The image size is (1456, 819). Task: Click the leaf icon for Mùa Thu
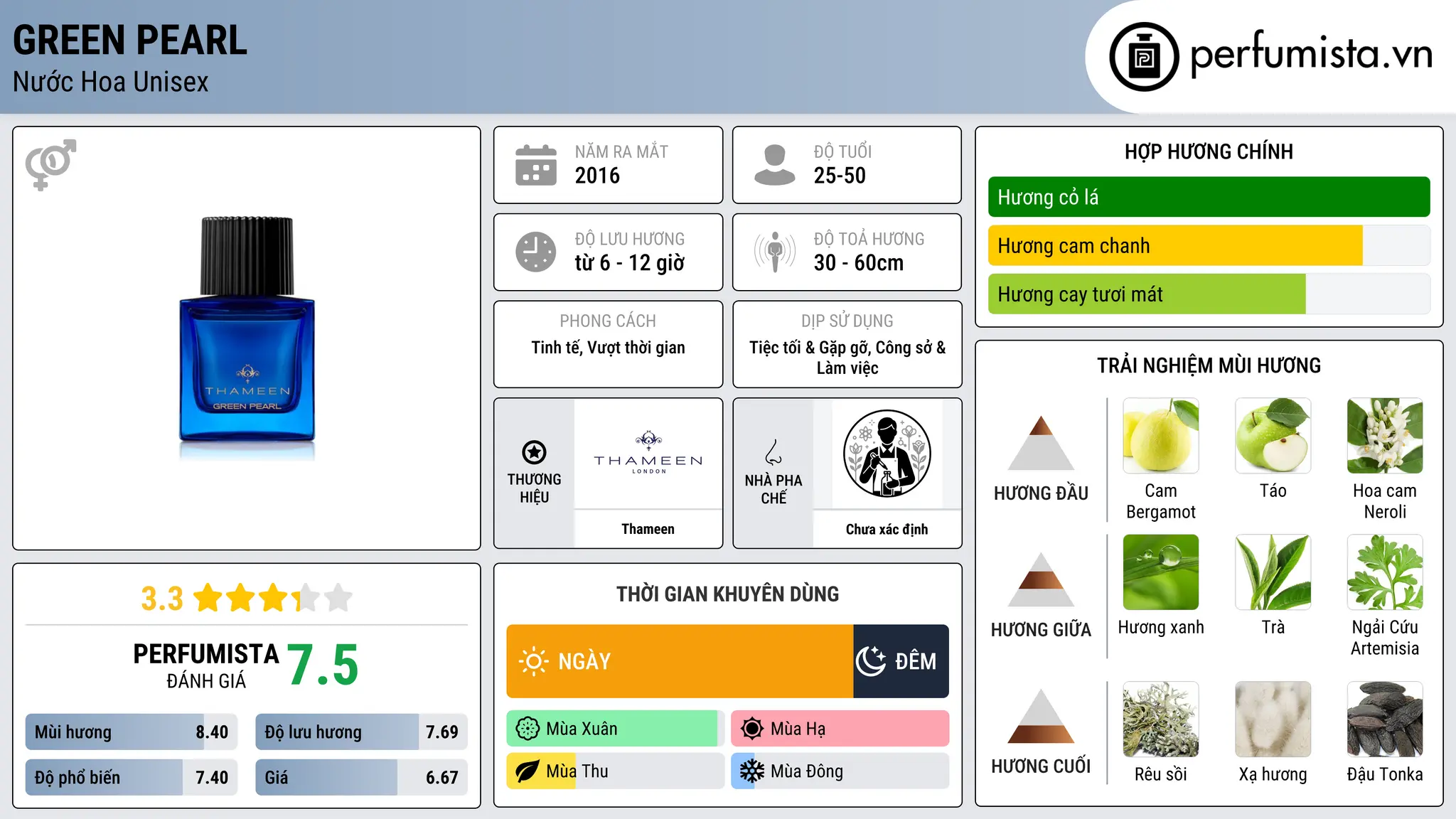pos(528,771)
